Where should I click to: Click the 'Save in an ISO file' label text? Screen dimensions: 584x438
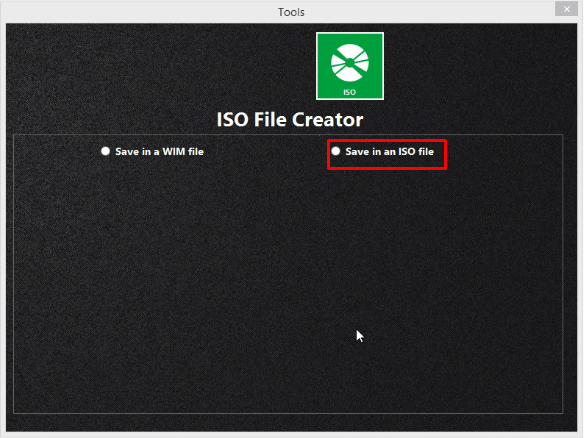coord(390,152)
